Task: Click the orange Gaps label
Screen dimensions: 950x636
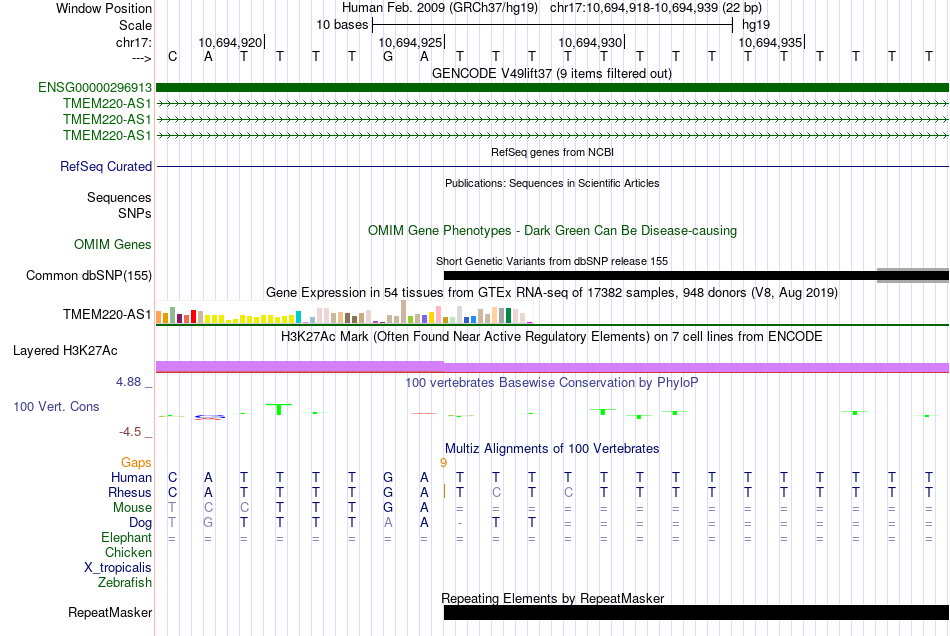Action: (136, 463)
